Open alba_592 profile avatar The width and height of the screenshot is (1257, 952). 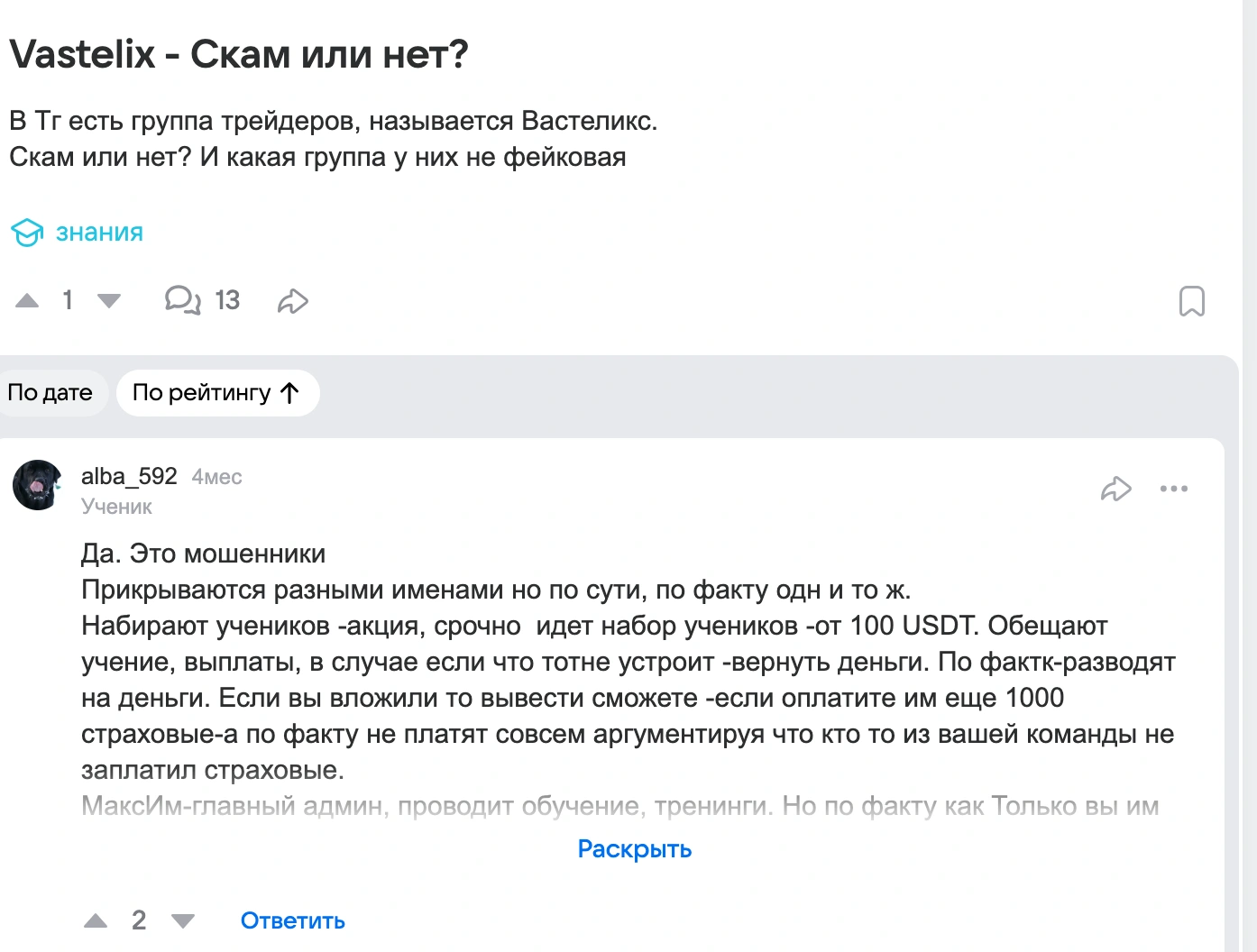(x=38, y=485)
